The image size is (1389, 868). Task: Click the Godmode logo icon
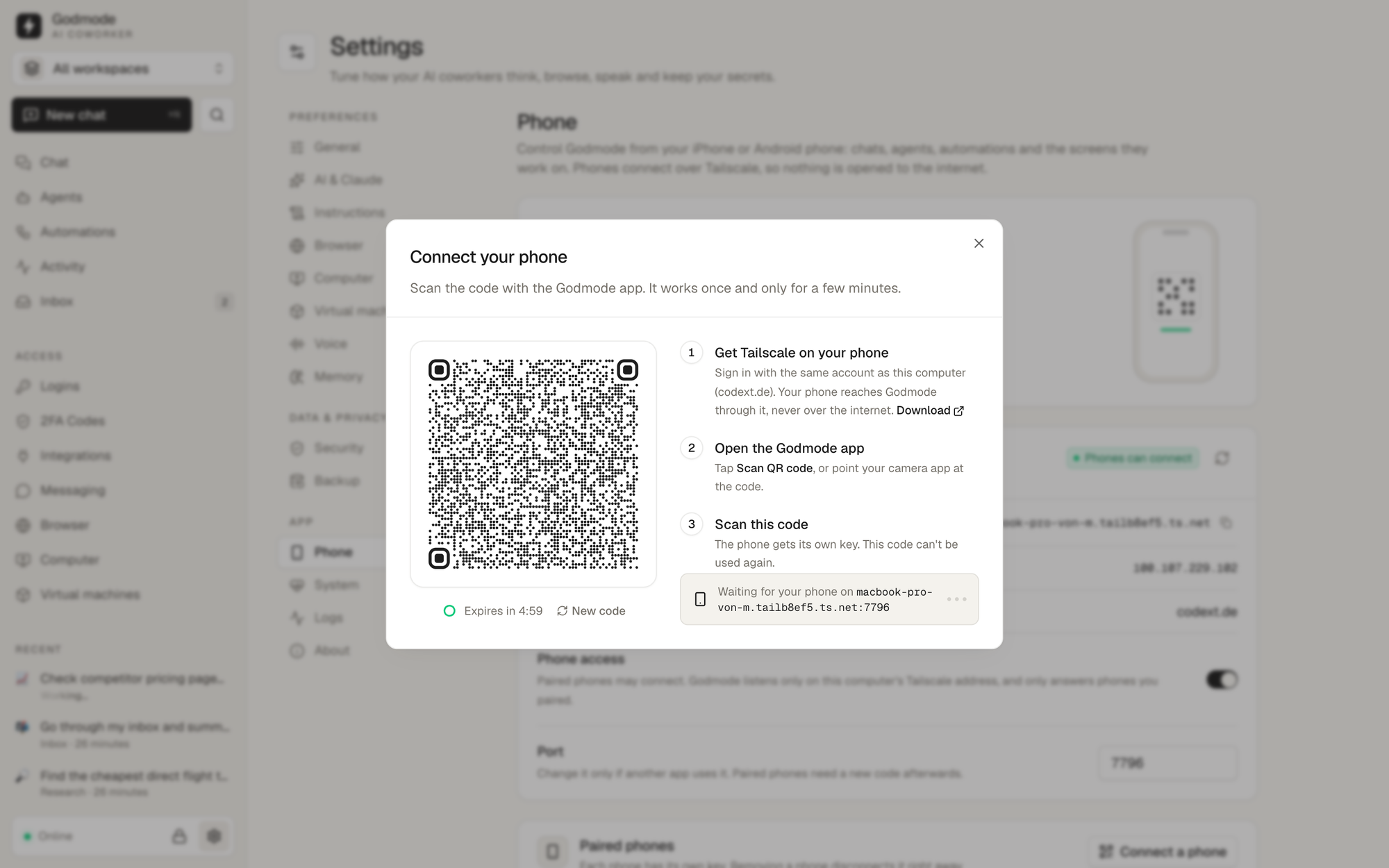click(28, 26)
